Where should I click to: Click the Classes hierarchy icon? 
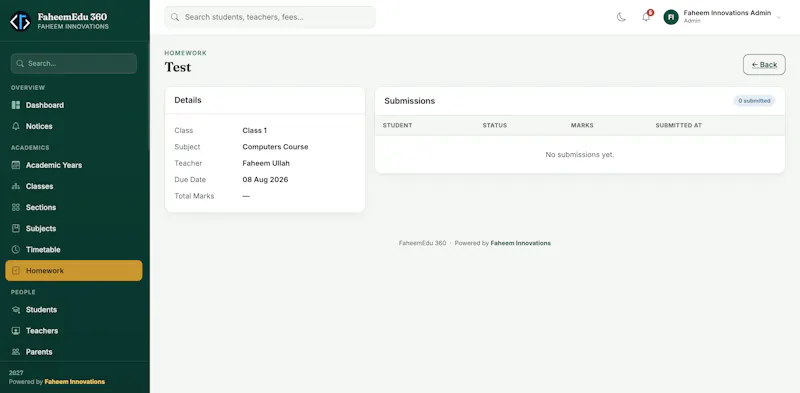click(16, 186)
